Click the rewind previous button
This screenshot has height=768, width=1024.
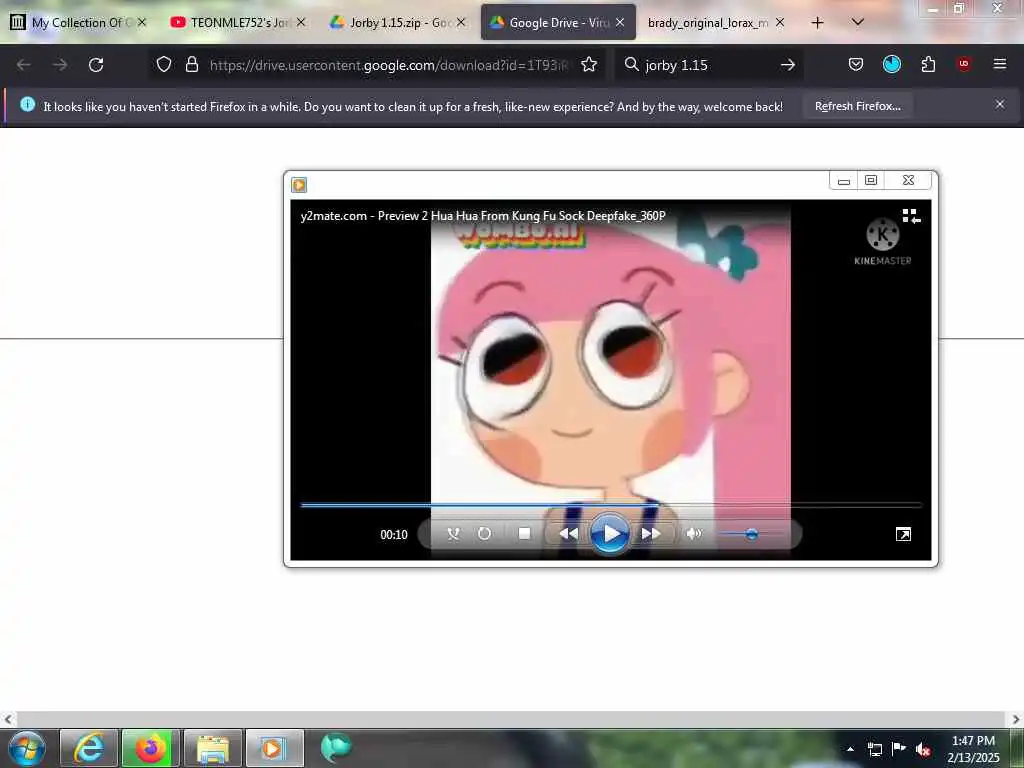[568, 534]
